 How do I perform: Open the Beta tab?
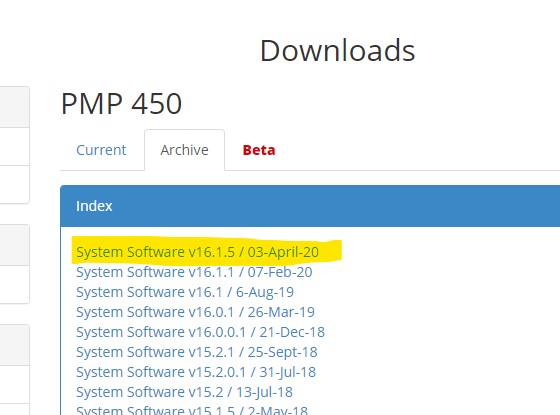pos(259,150)
